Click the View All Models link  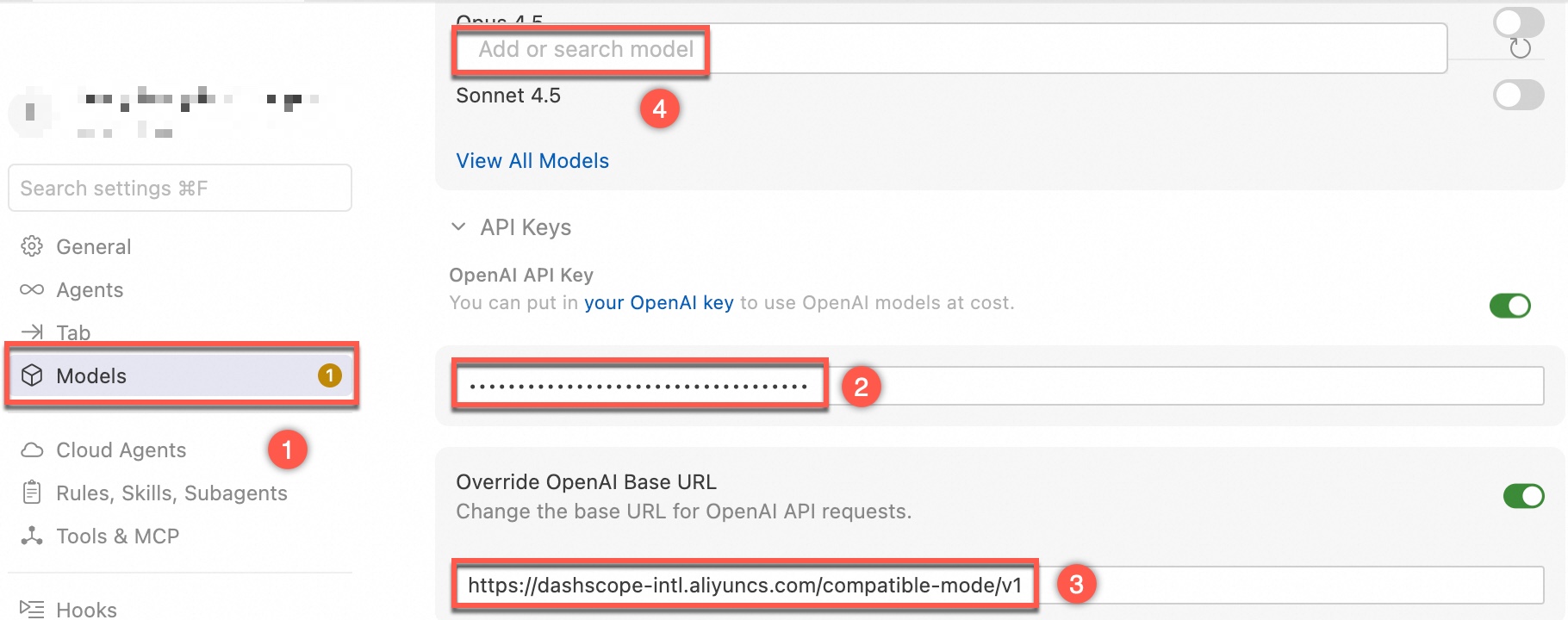tap(532, 161)
